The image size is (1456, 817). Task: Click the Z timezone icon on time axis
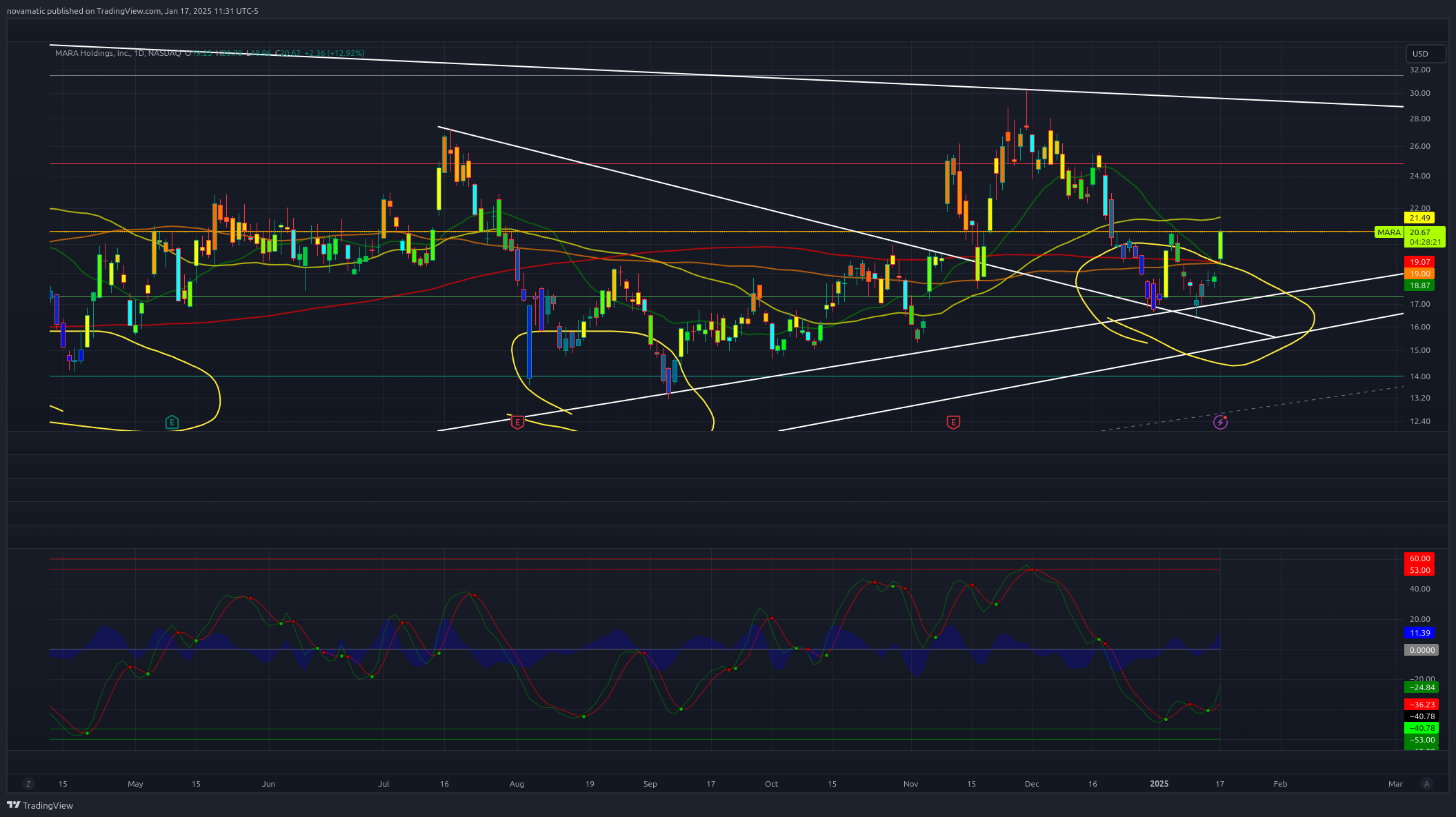[x=28, y=784]
